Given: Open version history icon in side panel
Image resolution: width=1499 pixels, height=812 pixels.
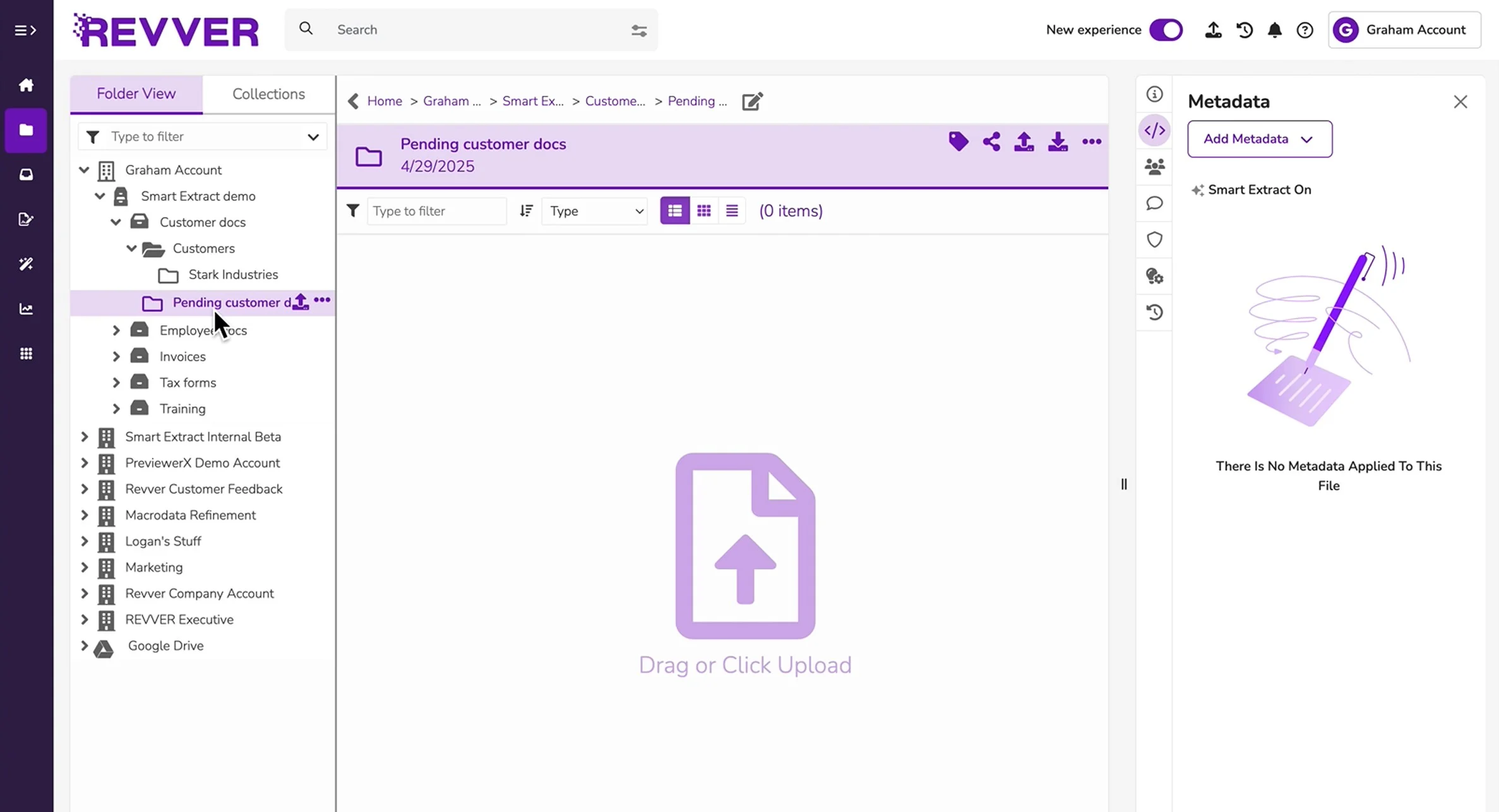Looking at the screenshot, I should coord(1154,313).
